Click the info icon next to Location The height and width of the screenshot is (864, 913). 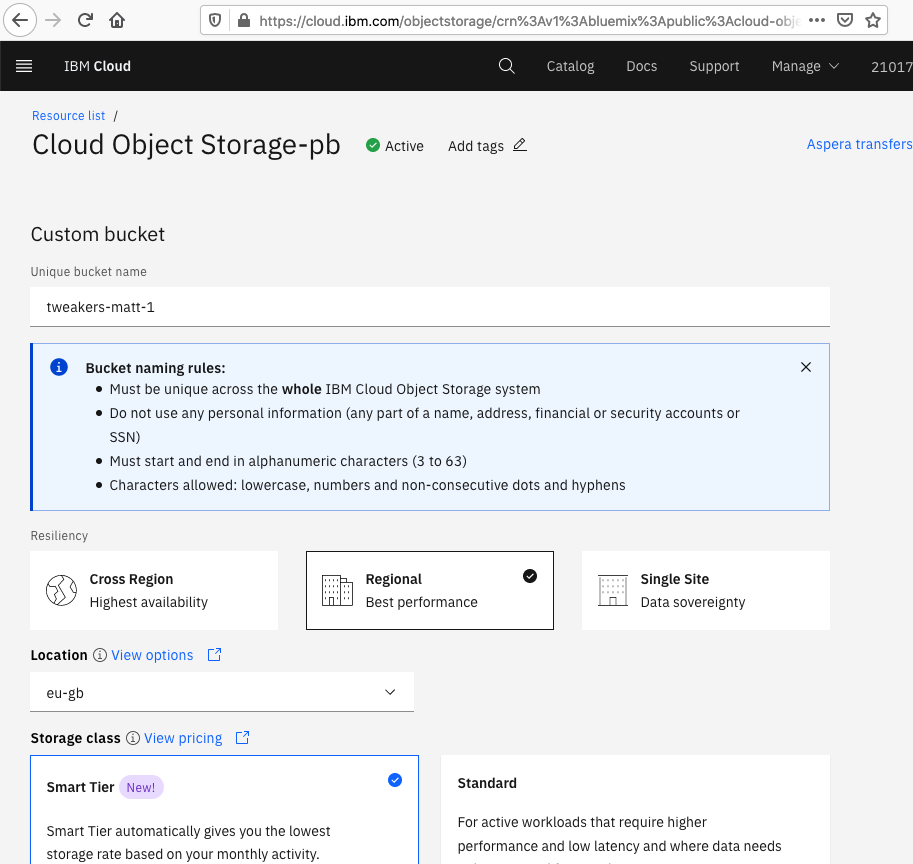[100, 655]
